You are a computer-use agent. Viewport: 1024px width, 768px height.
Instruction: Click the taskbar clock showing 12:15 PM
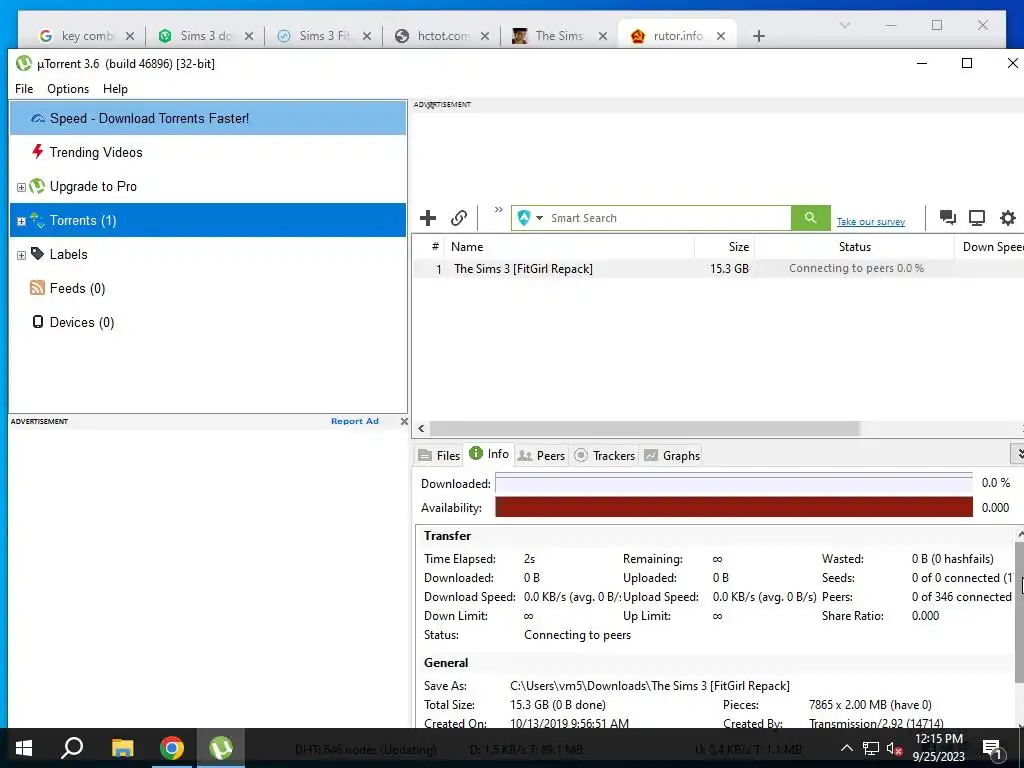[938, 739]
